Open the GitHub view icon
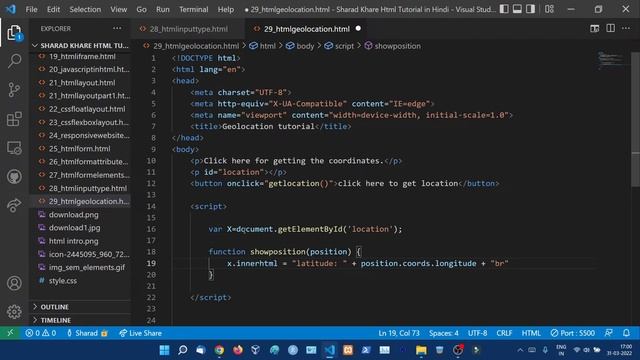This screenshot has width=640, height=360. 14,177
